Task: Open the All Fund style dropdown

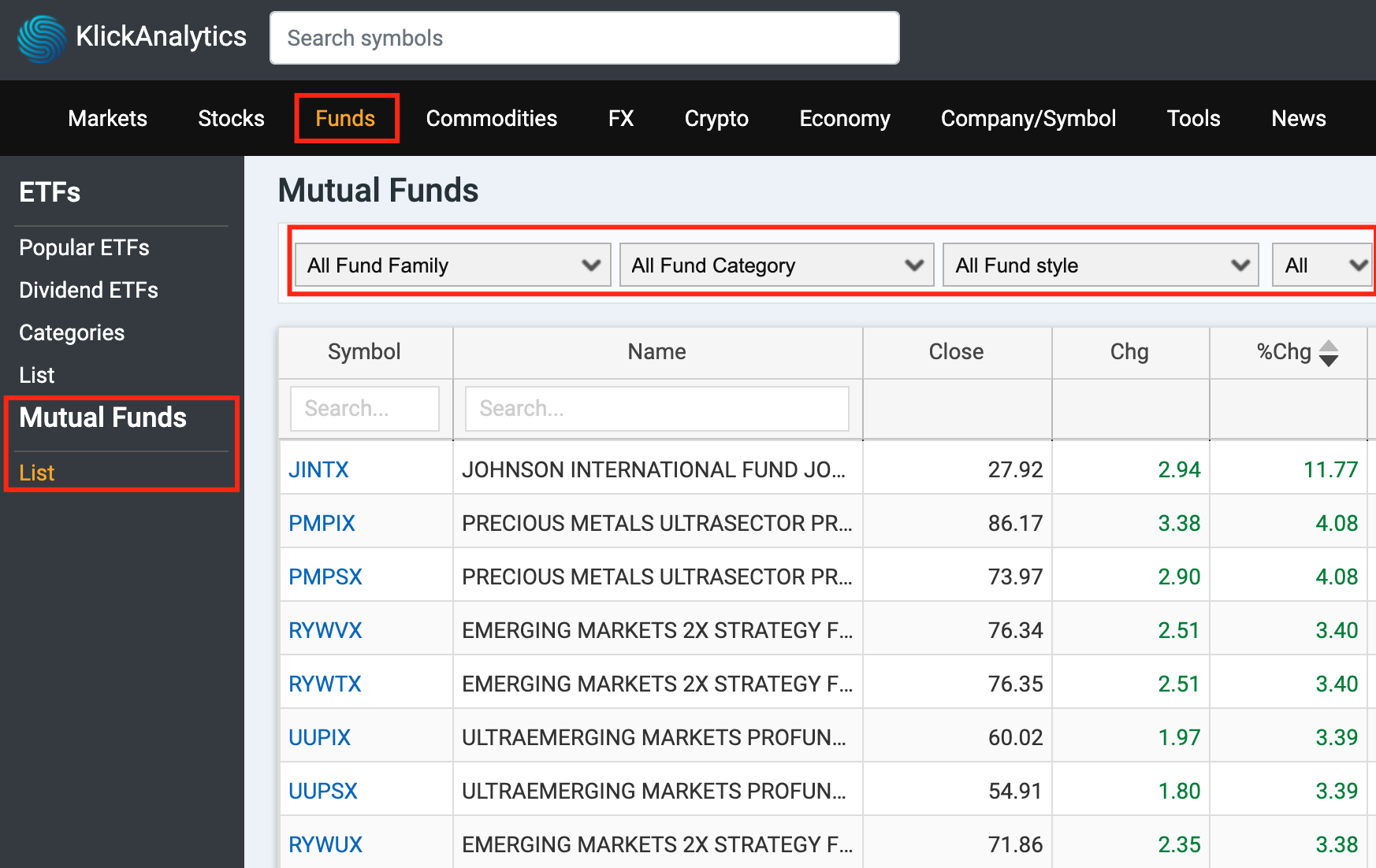Action: tap(1101, 265)
